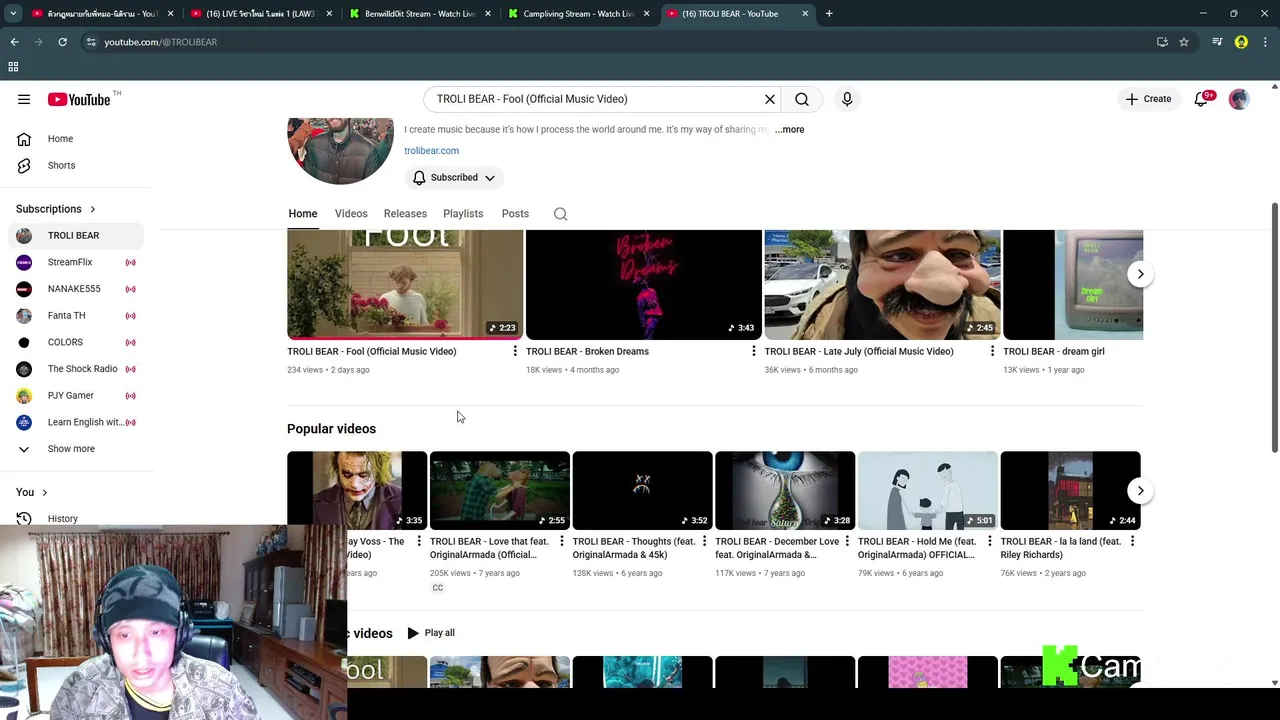Show next Popular videos with arrow
The height and width of the screenshot is (720, 1280).
1140,490
